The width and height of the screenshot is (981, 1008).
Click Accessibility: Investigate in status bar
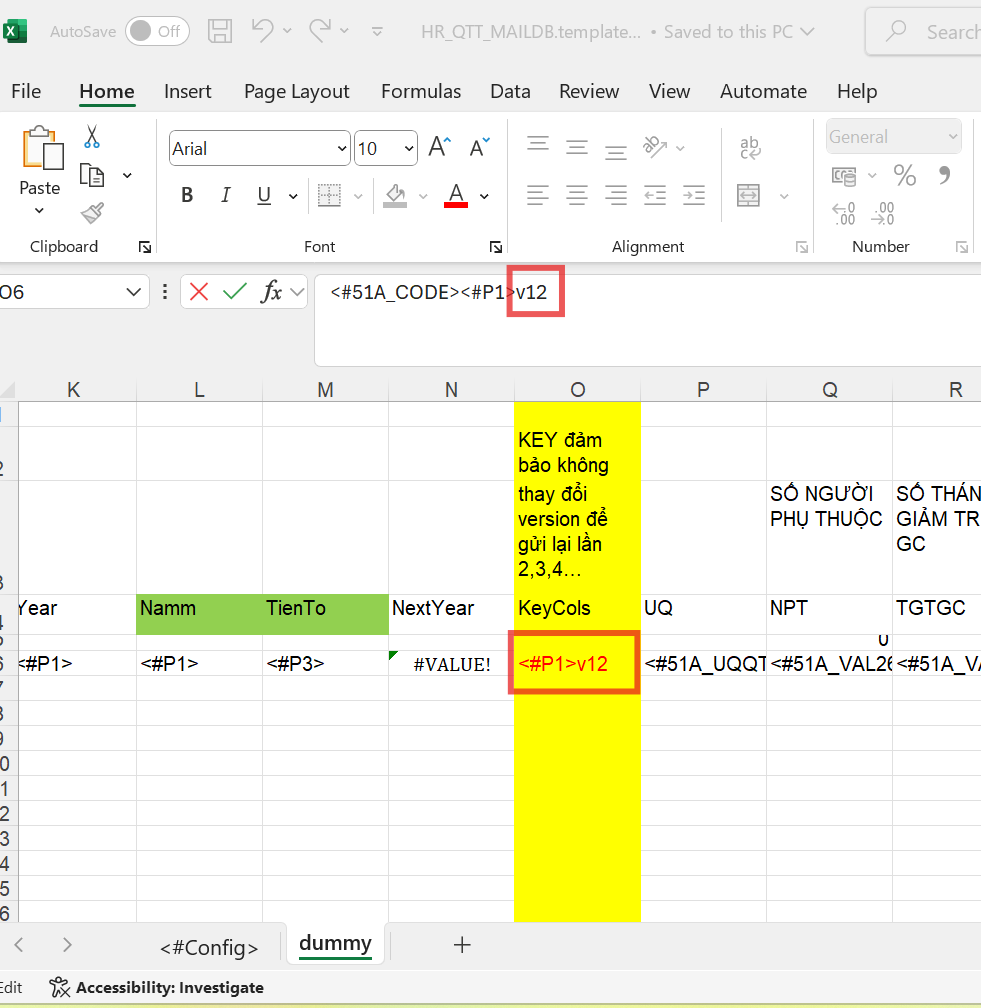(158, 987)
